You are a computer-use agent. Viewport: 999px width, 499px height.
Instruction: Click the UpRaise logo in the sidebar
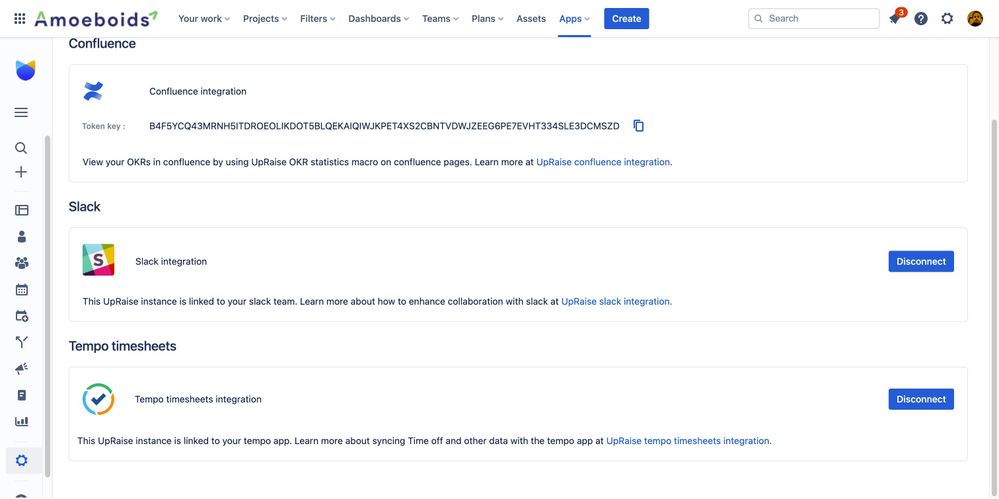25,70
